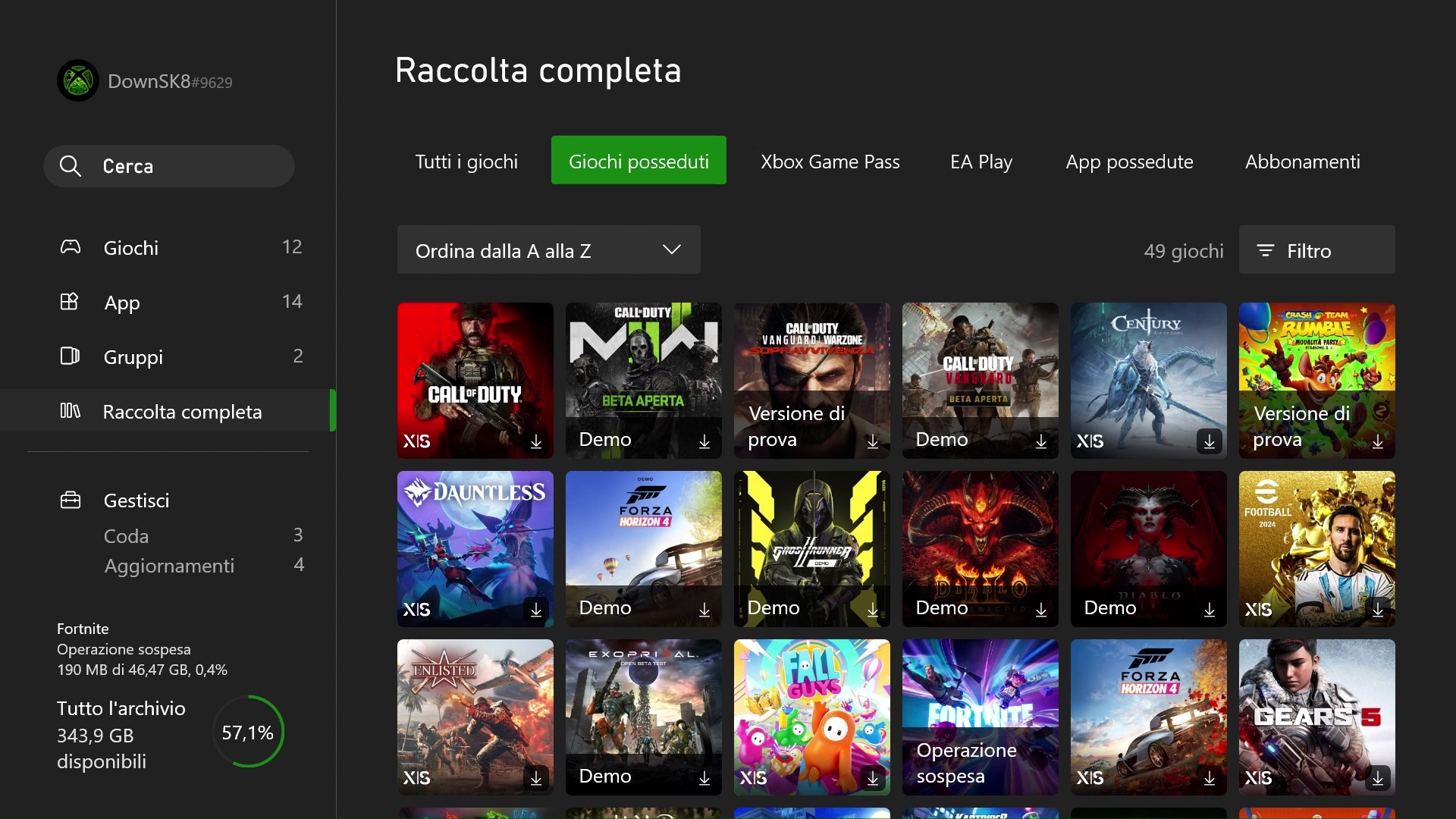
Task: Click the download icon on the Gears 5 tile
Action: click(x=1378, y=778)
